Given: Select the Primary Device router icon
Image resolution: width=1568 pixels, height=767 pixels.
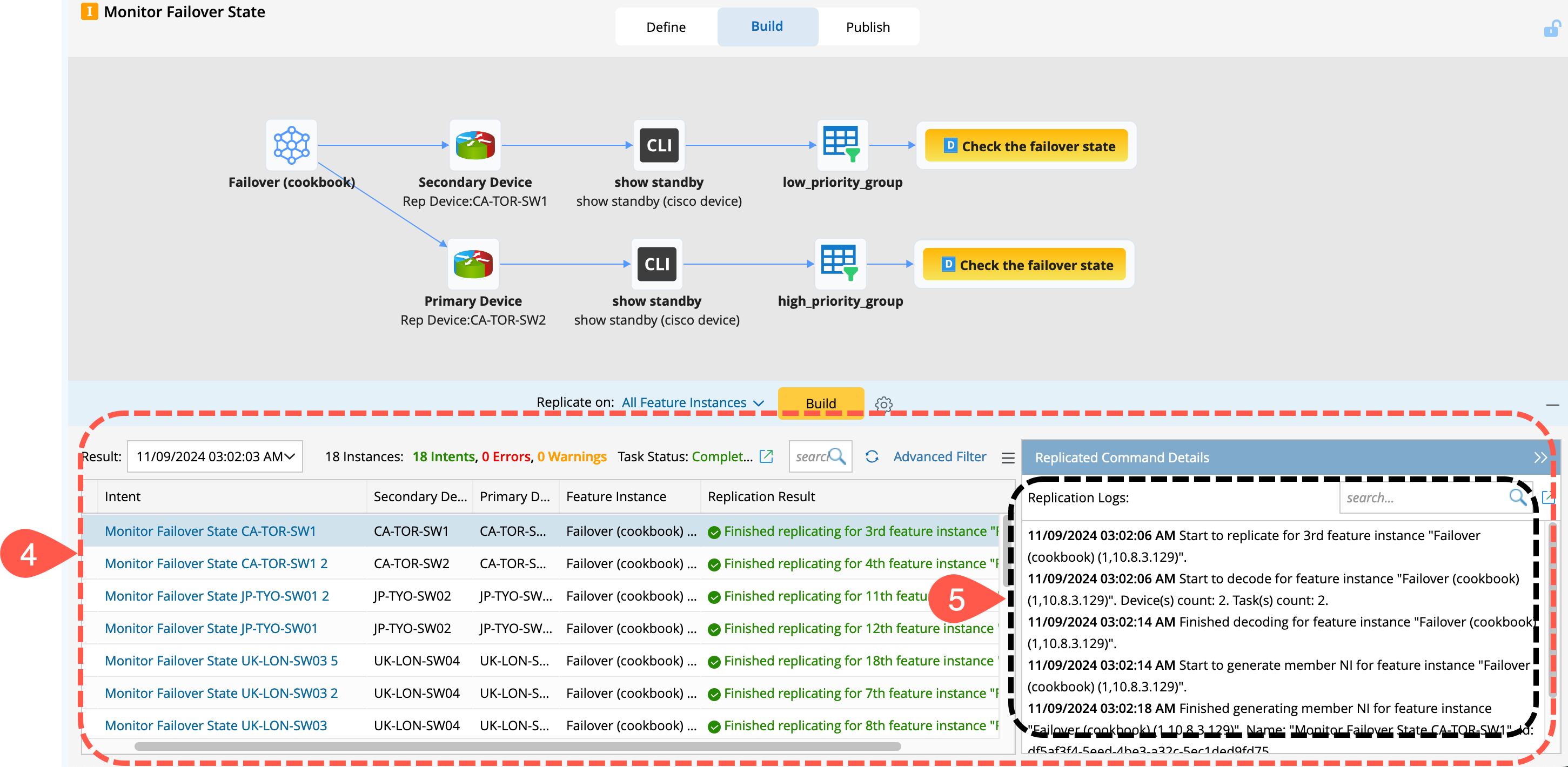Looking at the screenshot, I should click(473, 264).
